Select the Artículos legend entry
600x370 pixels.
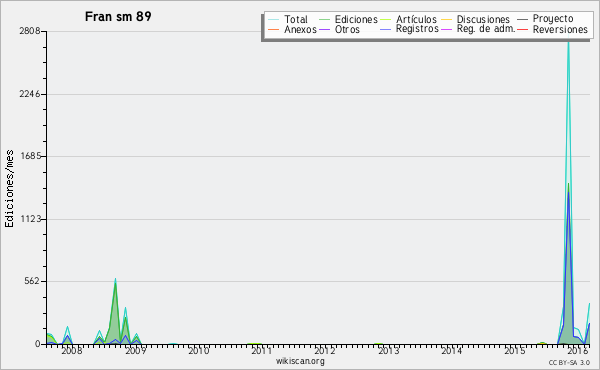coord(416,19)
